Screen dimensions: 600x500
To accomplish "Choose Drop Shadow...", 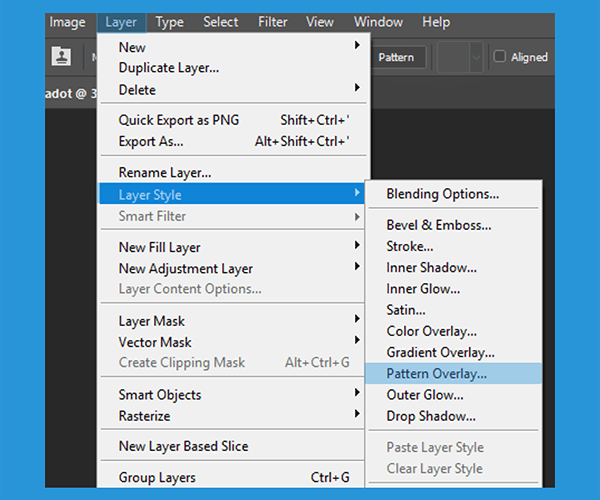I will pos(453,416).
